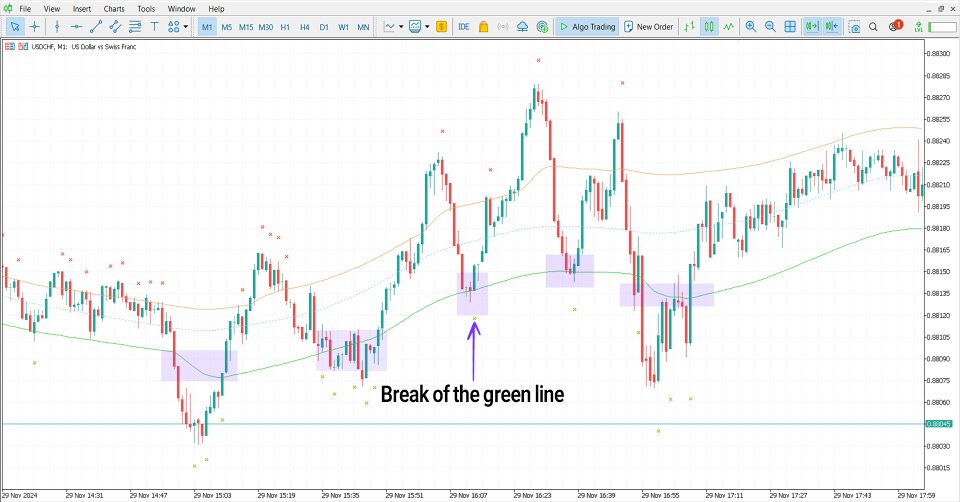Viewport: 960px width, 502px height.
Task: Open the VPS cloud hosting icon
Action: (522, 27)
